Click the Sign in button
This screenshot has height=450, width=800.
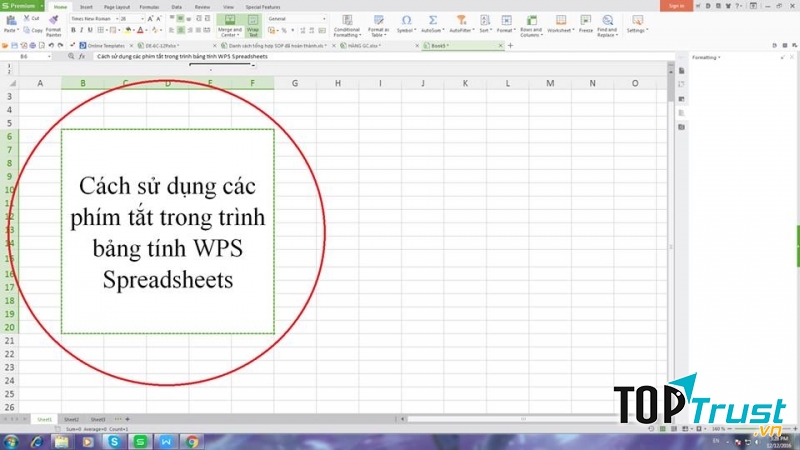click(x=676, y=6)
